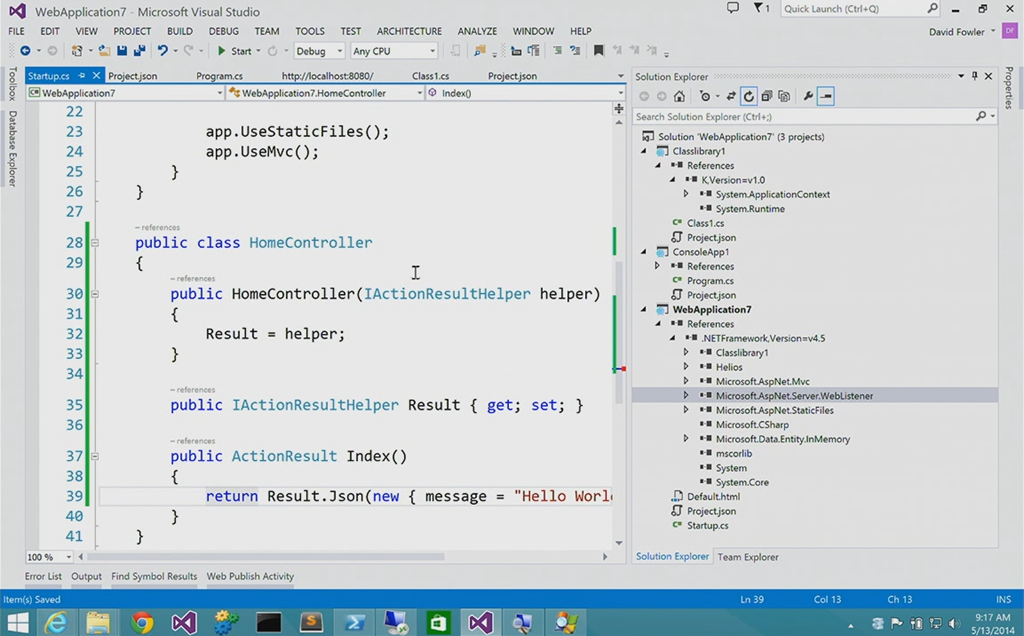Click the Solution Explorer Home icon

click(x=679, y=97)
